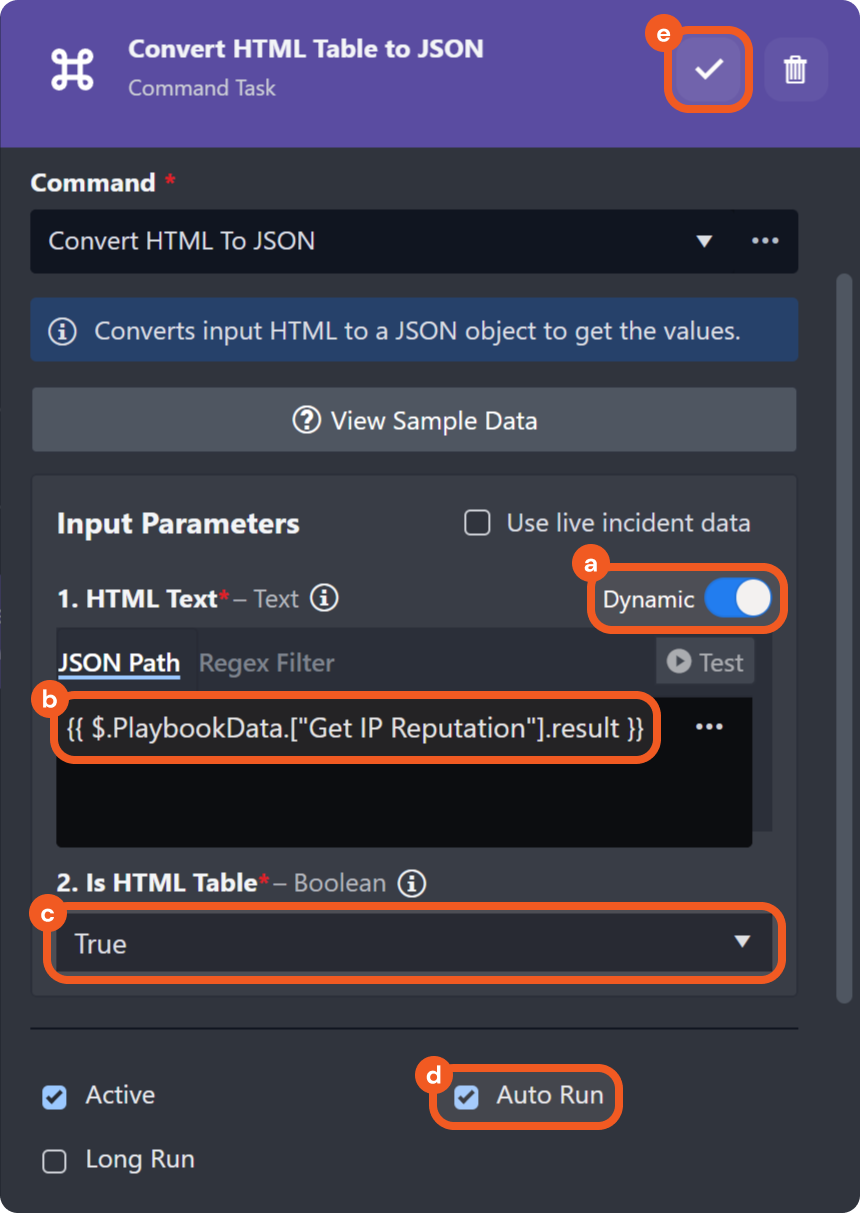Click the trash delete icon
Image resolution: width=860 pixels, height=1213 pixels.
795,69
